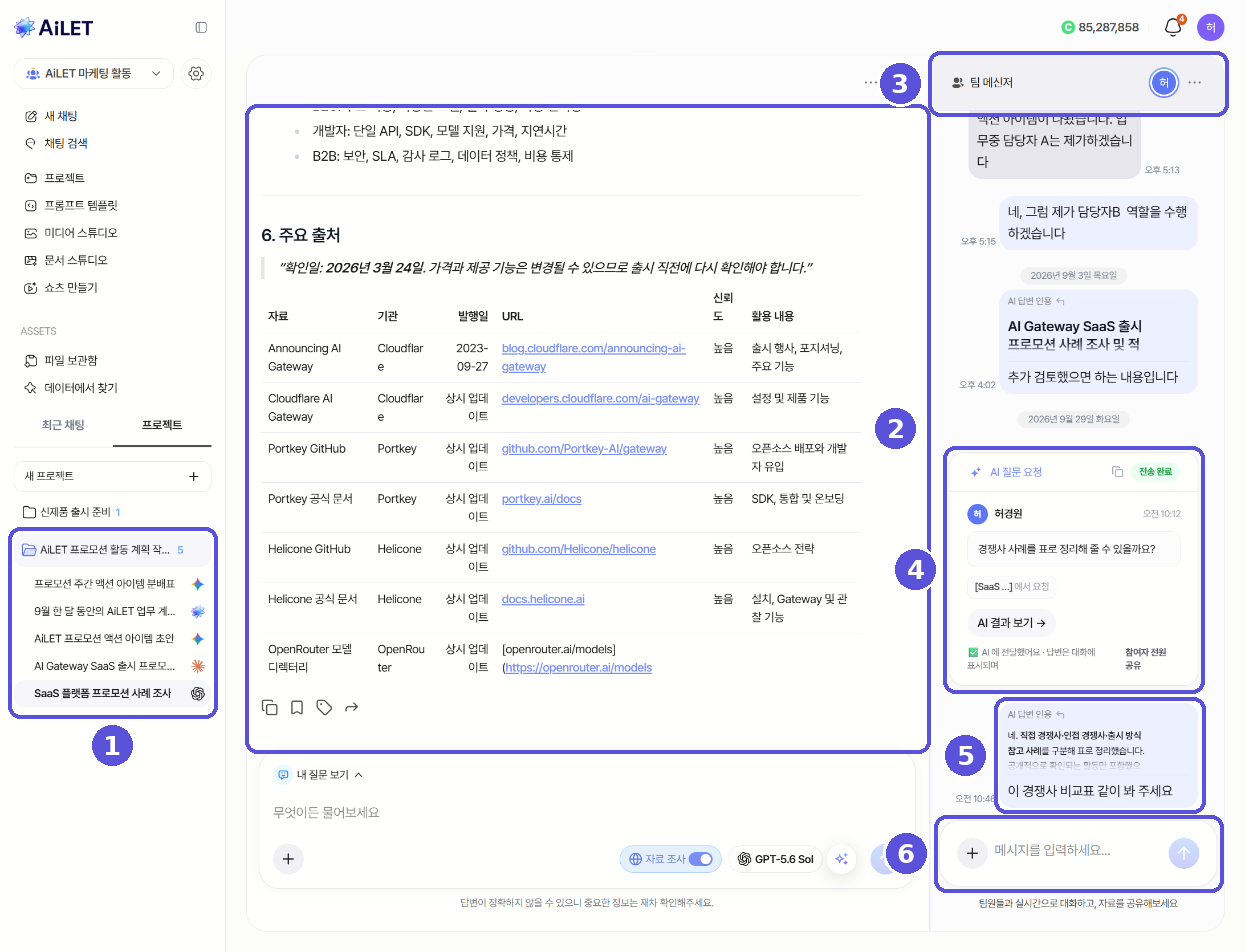Collapse 내 질문 보기 chevron
Image resolution: width=1245 pixels, height=952 pixels.
[358, 774]
